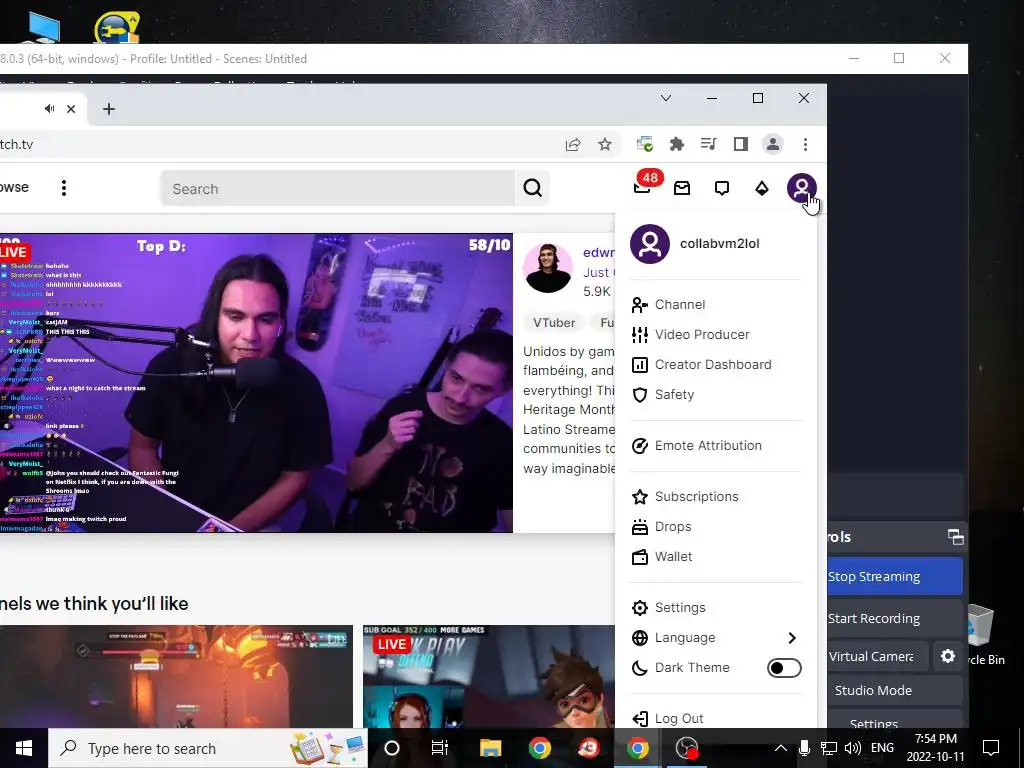Open Virtual Camera settings gear in OBS

948,656
